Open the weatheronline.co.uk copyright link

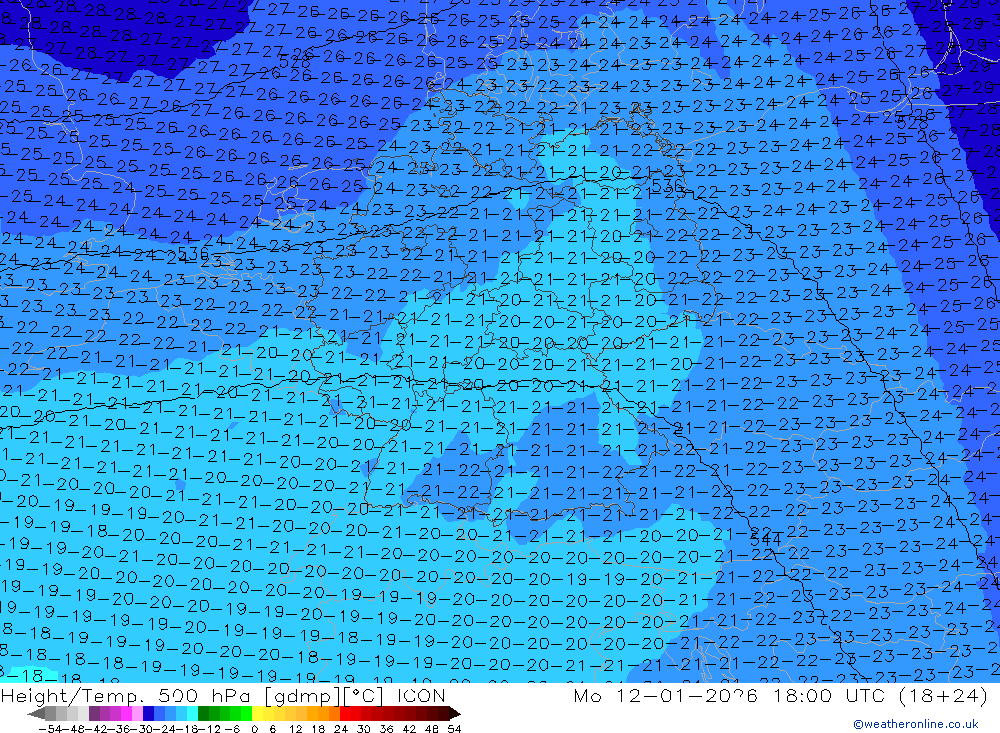[x=916, y=724]
